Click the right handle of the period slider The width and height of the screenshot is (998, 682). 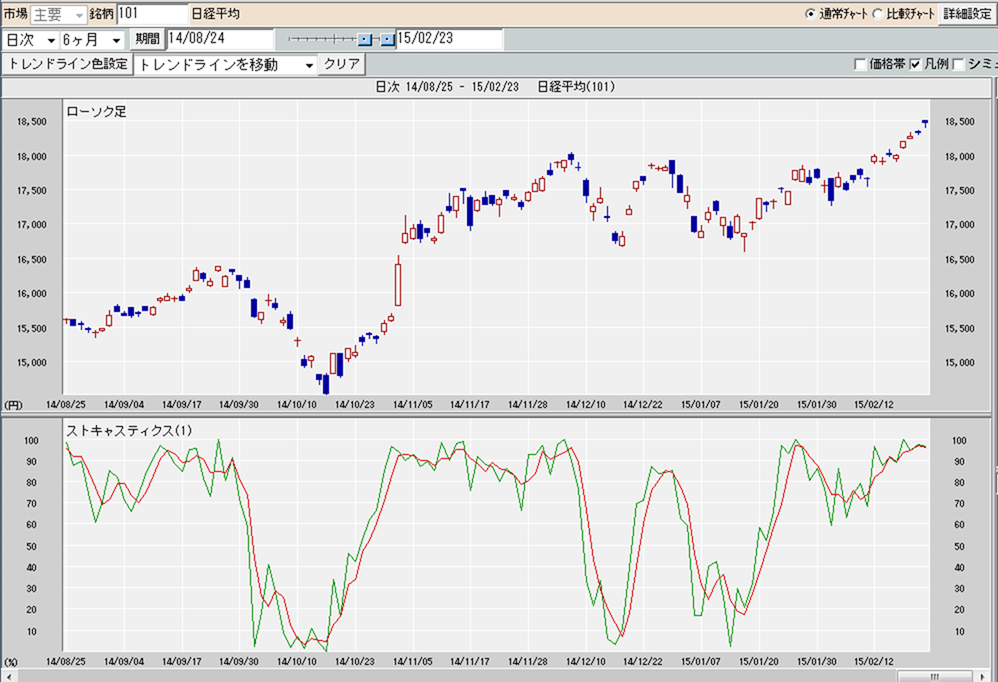click(388, 39)
